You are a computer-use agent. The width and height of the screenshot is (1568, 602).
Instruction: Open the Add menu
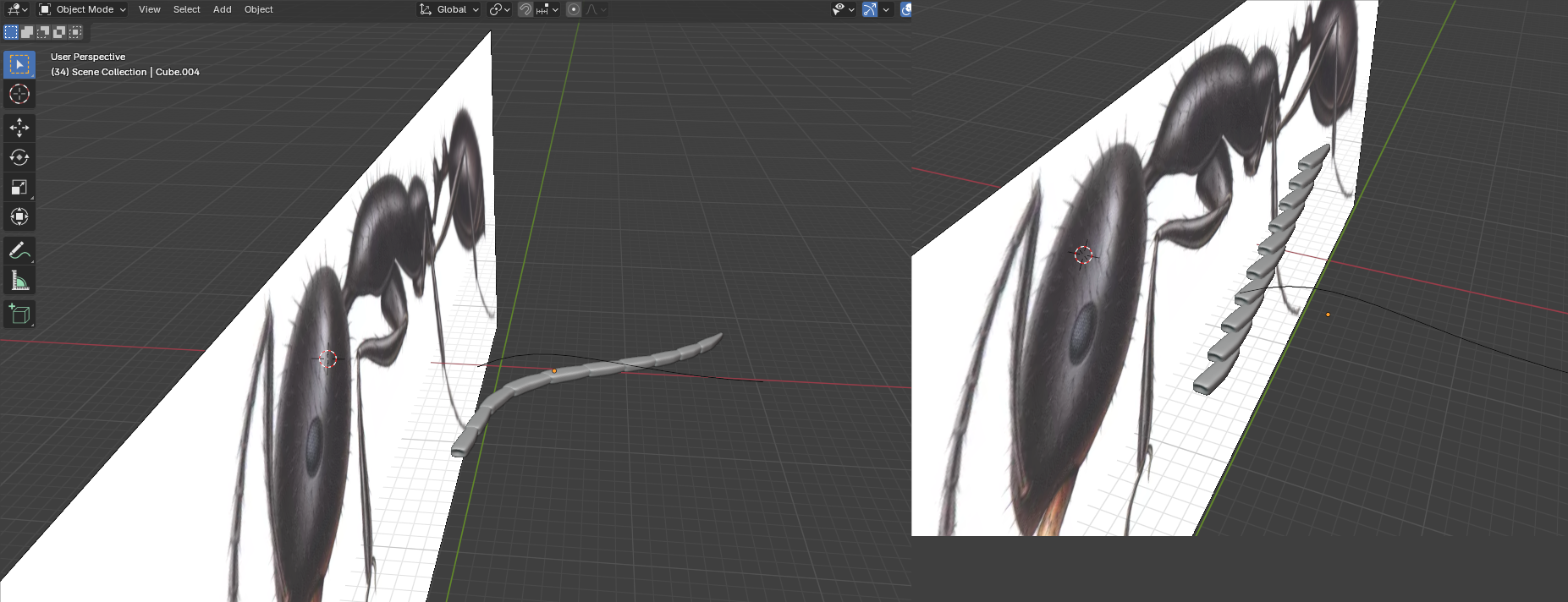pos(223,9)
